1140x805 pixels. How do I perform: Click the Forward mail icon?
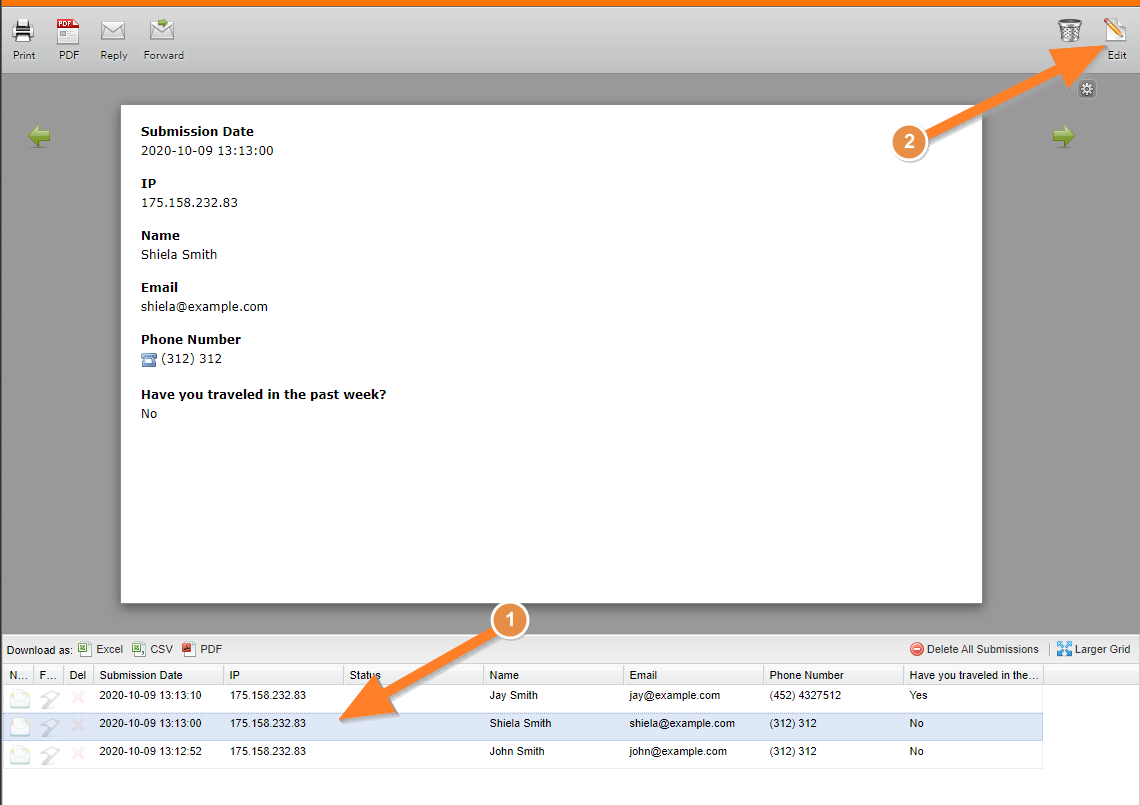(161, 30)
